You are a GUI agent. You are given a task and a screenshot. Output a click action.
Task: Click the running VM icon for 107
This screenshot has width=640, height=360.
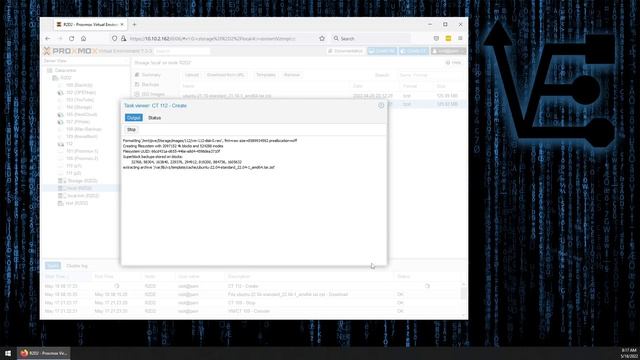tap(60, 122)
